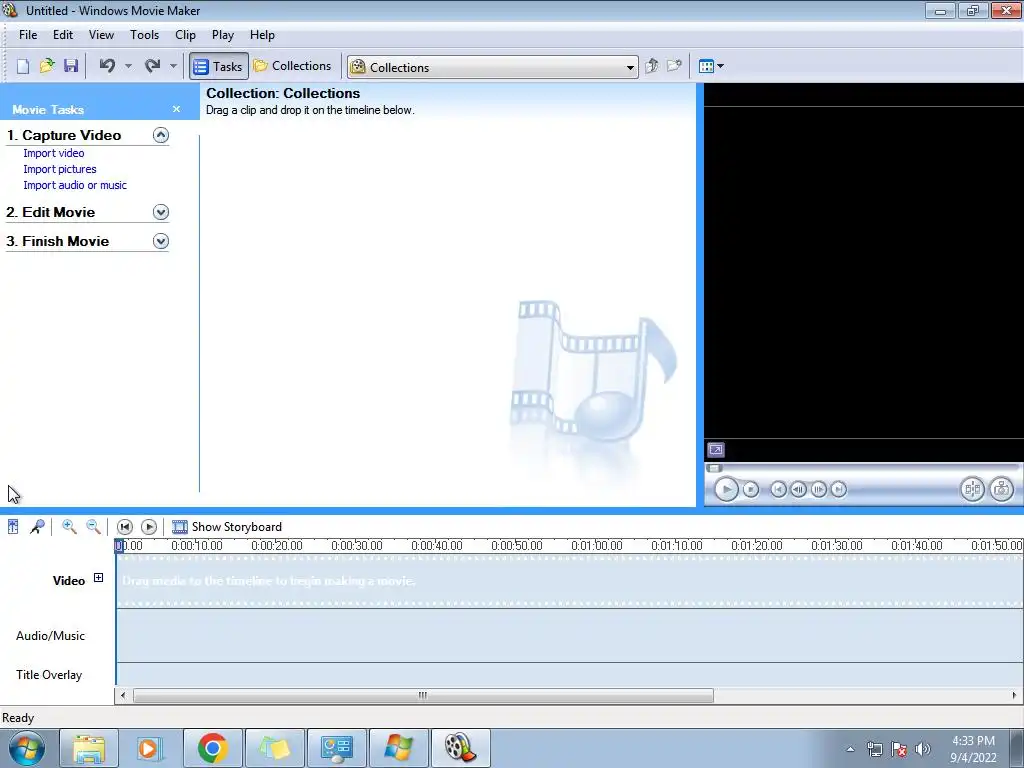Open the undo history dropdown arrow
This screenshot has height=768, width=1024.
128,66
